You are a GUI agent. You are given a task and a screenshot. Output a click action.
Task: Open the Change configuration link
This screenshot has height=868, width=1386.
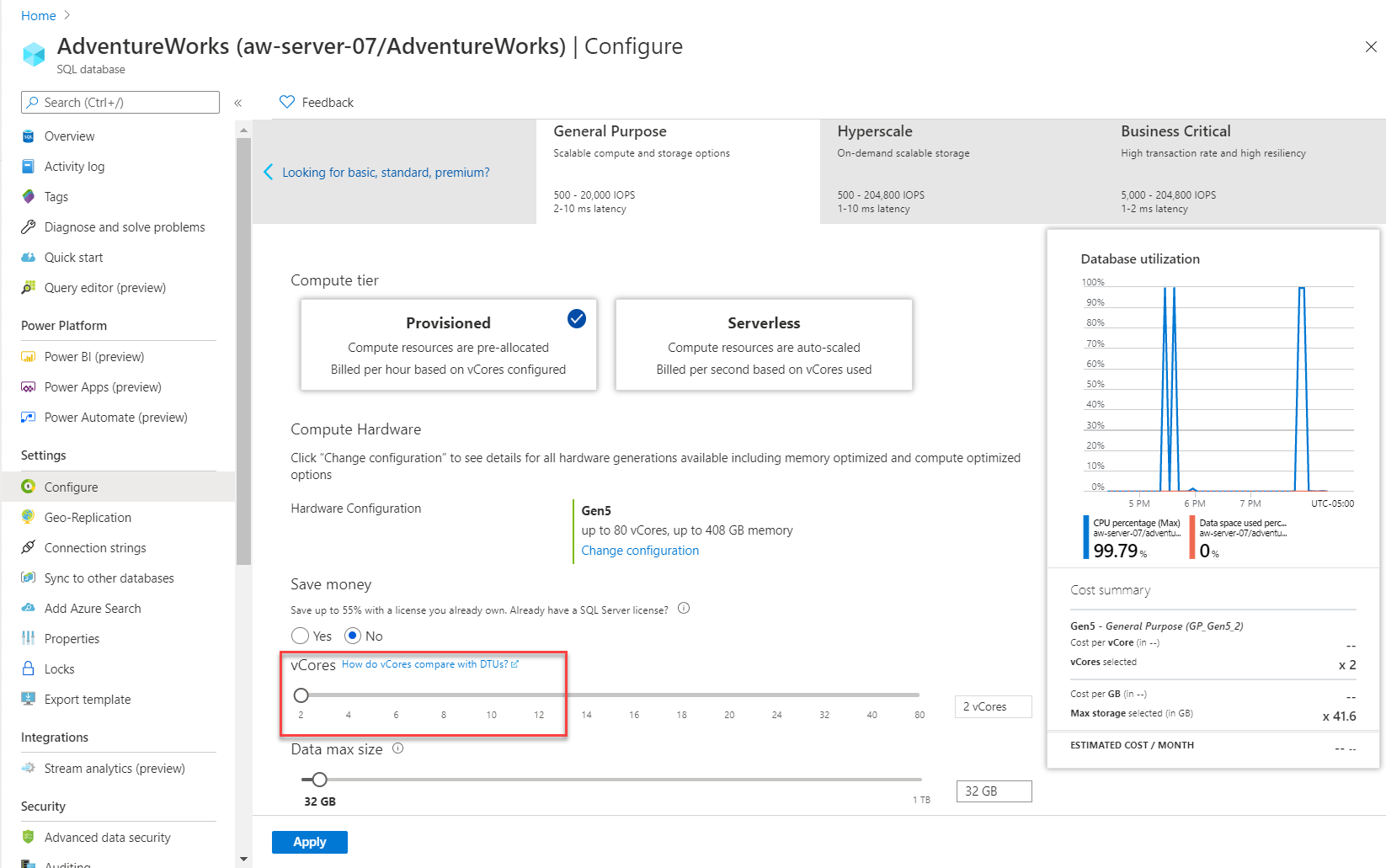tap(640, 551)
